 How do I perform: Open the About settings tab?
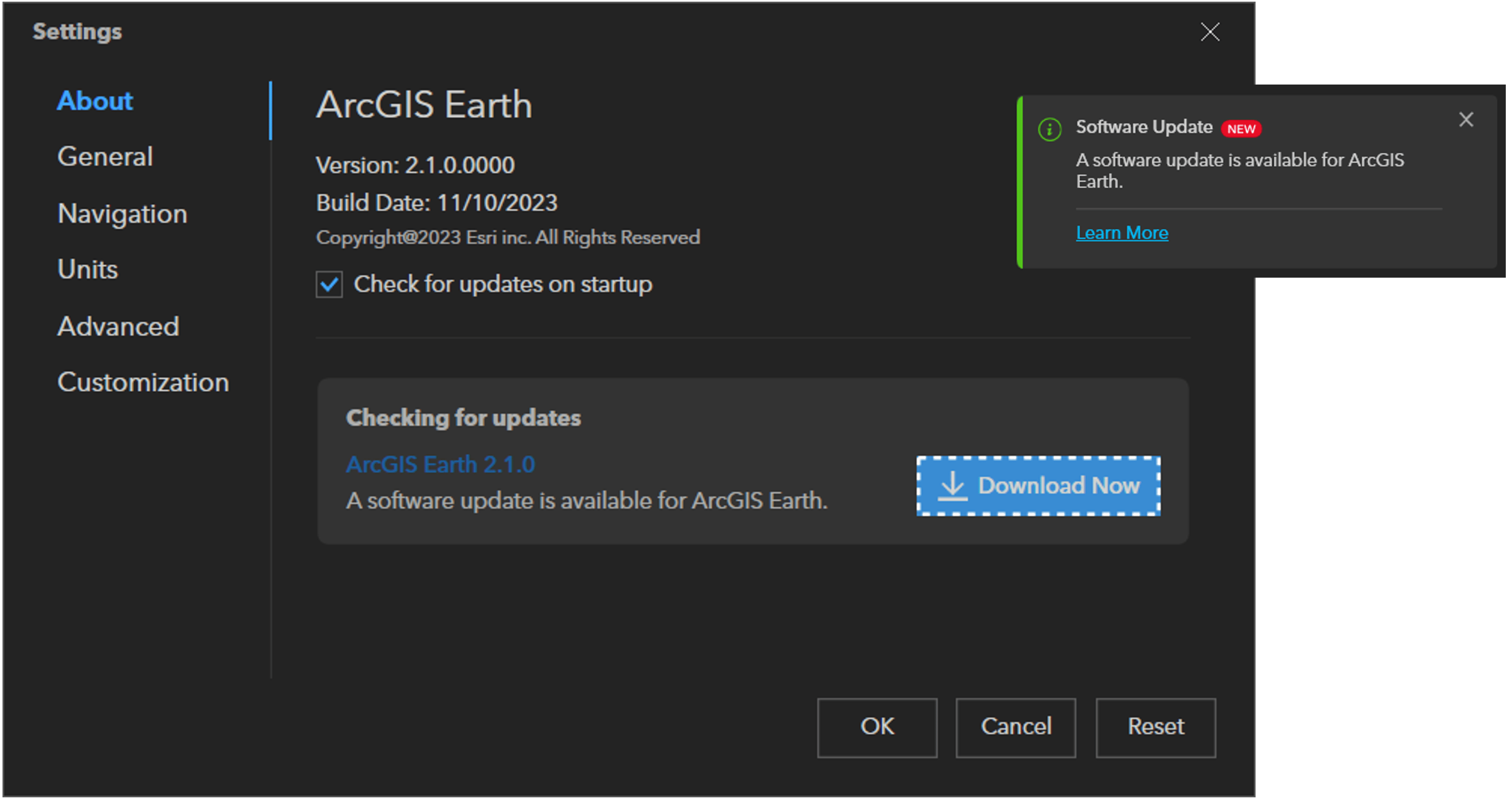[x=95, y=101]
